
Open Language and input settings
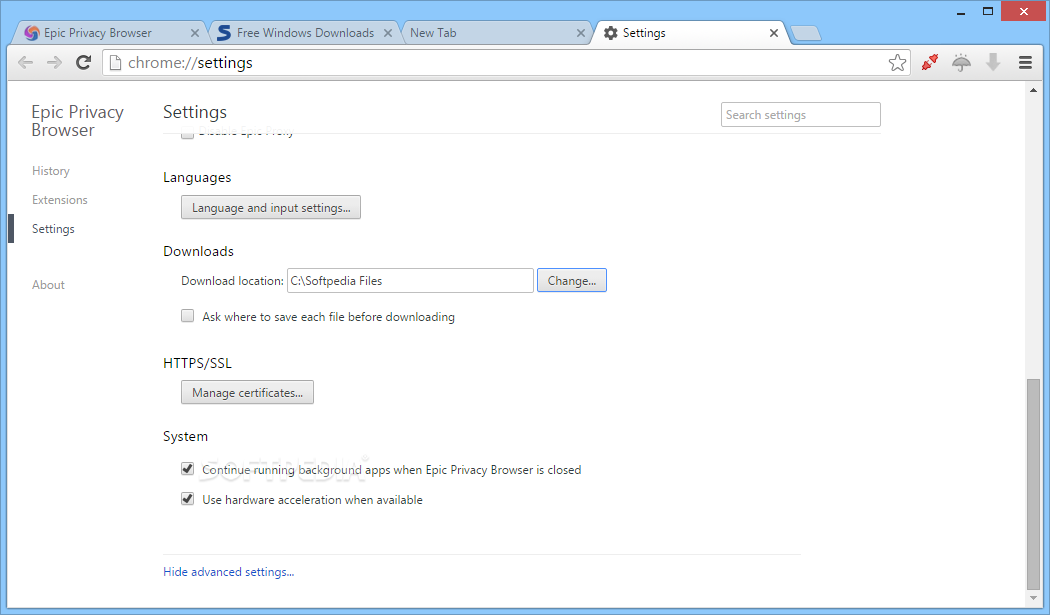point(271,208)
